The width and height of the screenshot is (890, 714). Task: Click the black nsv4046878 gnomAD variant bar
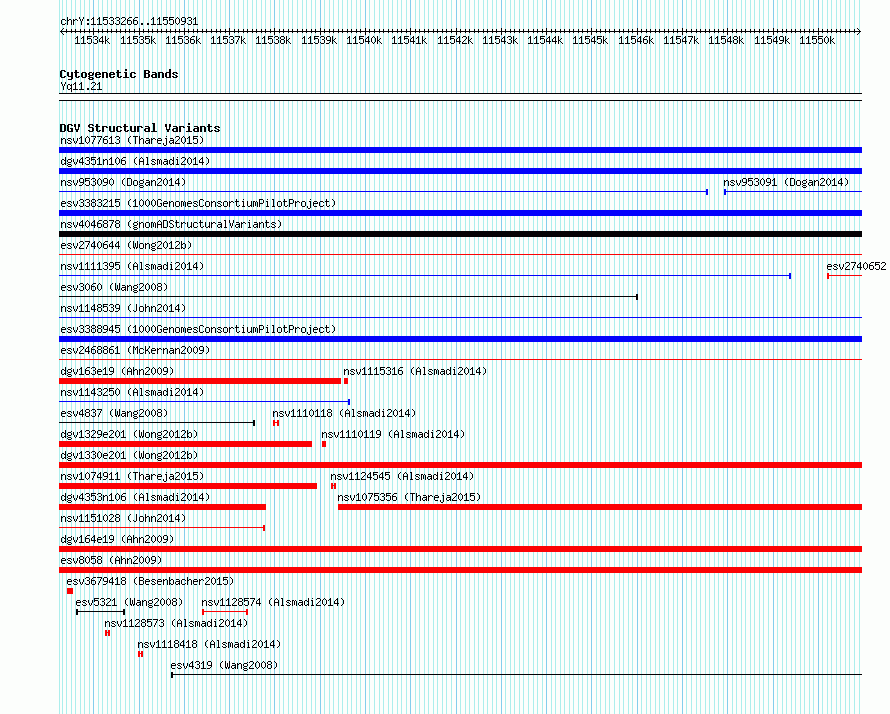pyautogui.click(x=460, y=234)
